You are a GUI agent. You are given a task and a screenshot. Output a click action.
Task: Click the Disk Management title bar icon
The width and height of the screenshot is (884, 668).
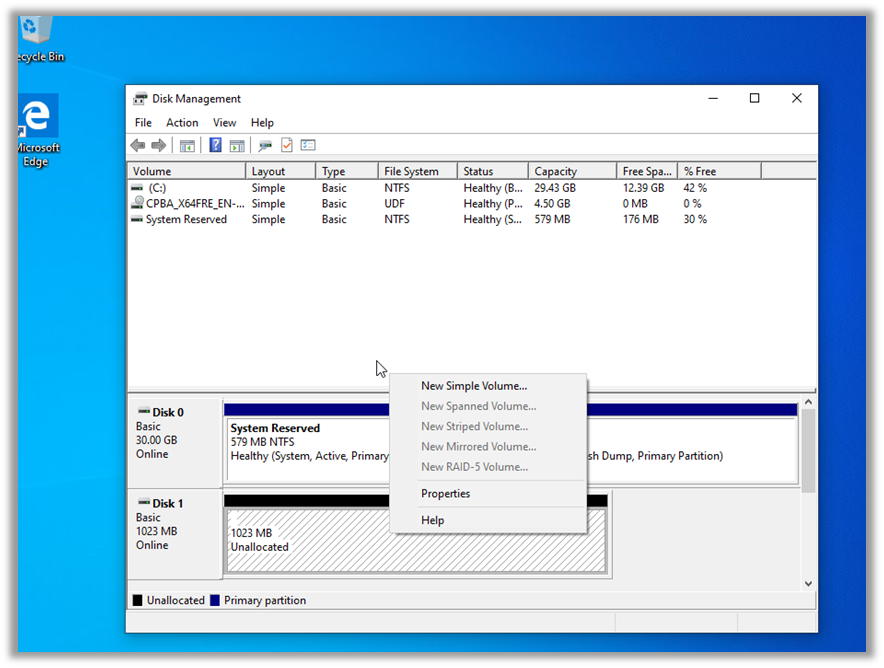(x=140, y=99)
